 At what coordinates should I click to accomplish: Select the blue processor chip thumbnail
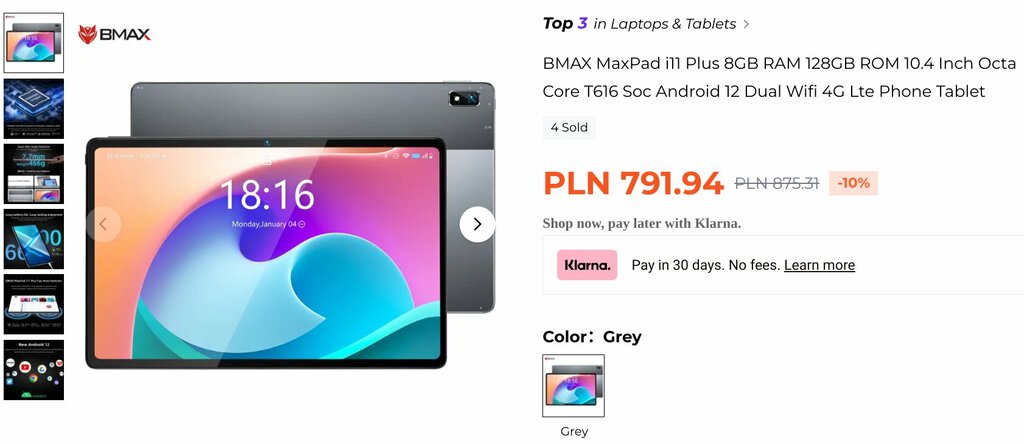click(34, 108)
